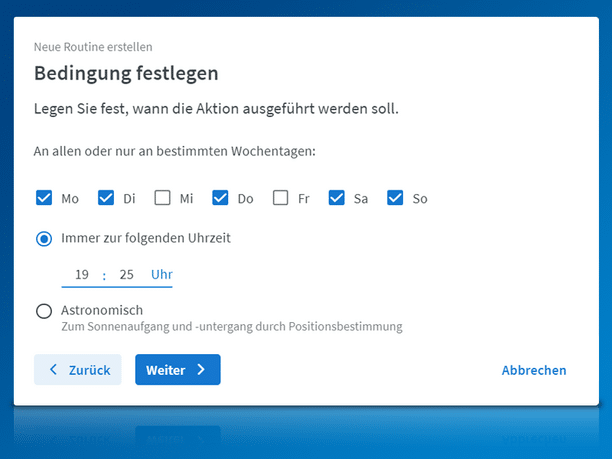Uncheck the So weekday checkbox

(395, 198)
